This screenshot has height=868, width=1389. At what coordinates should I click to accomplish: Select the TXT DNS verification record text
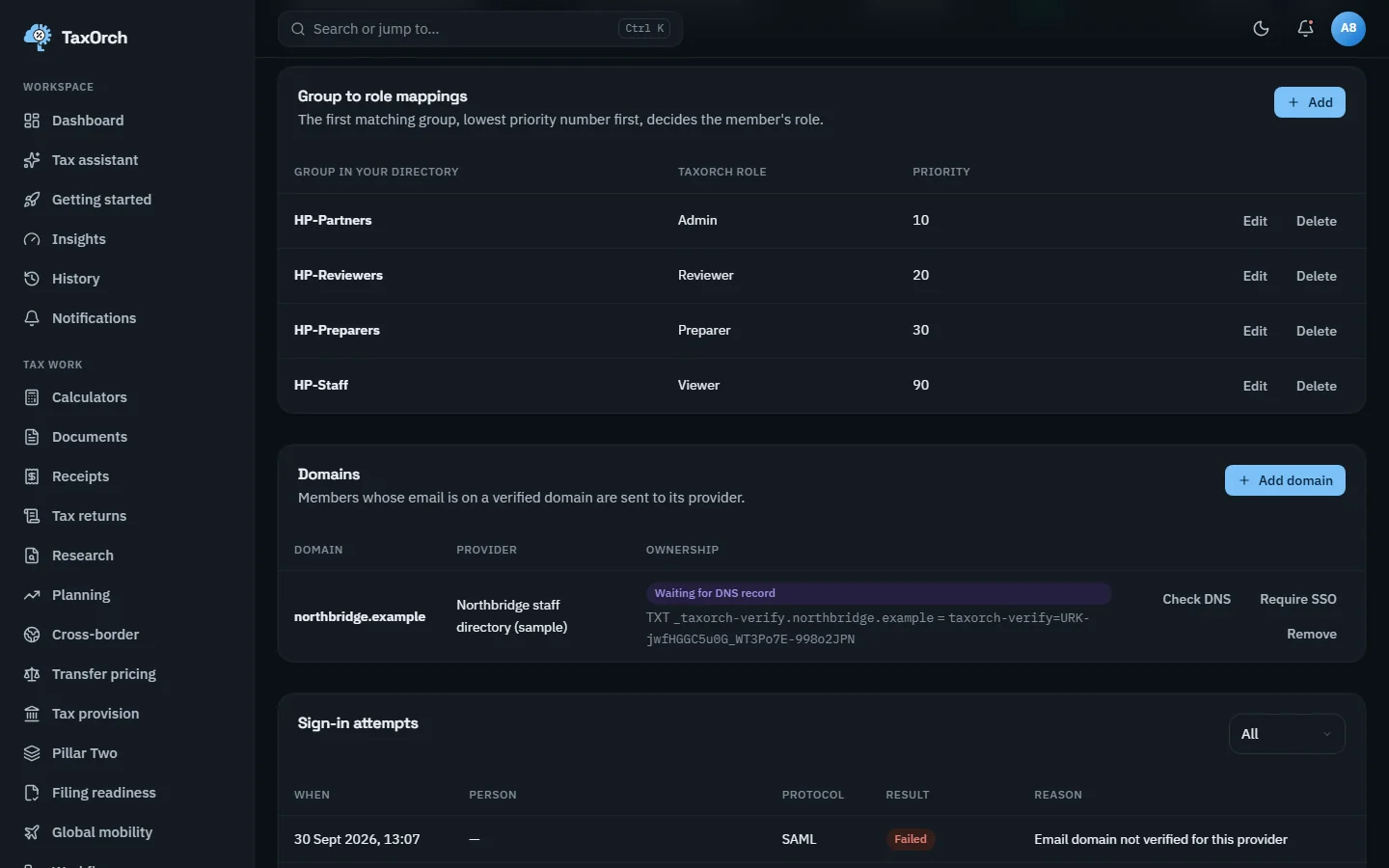[868, 628]
